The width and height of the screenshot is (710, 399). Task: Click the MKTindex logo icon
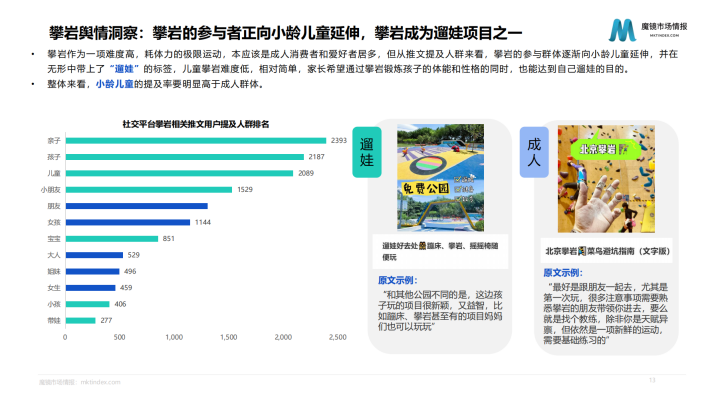tap(622, 30)
